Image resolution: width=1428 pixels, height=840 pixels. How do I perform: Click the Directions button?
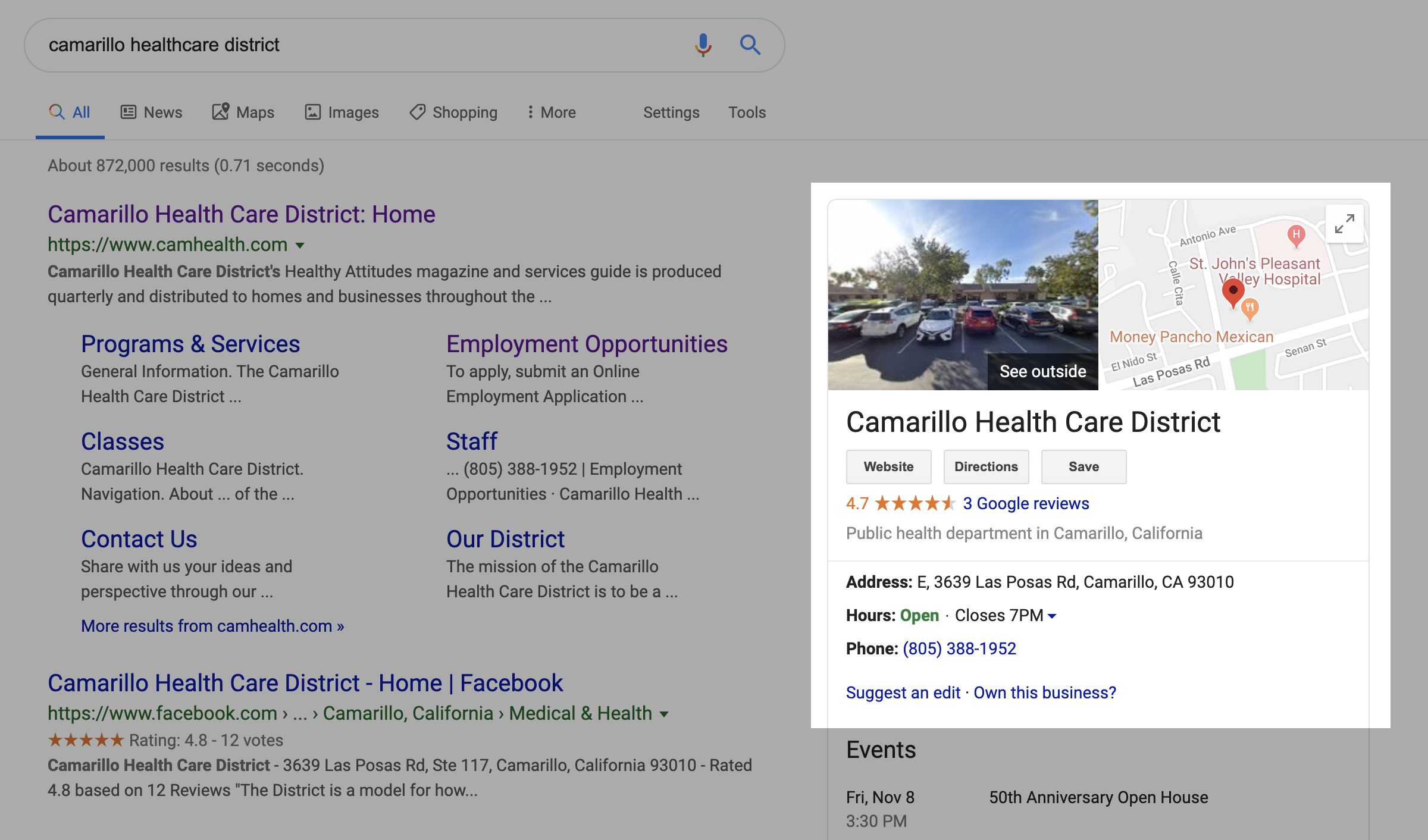[x=987, y=467]
